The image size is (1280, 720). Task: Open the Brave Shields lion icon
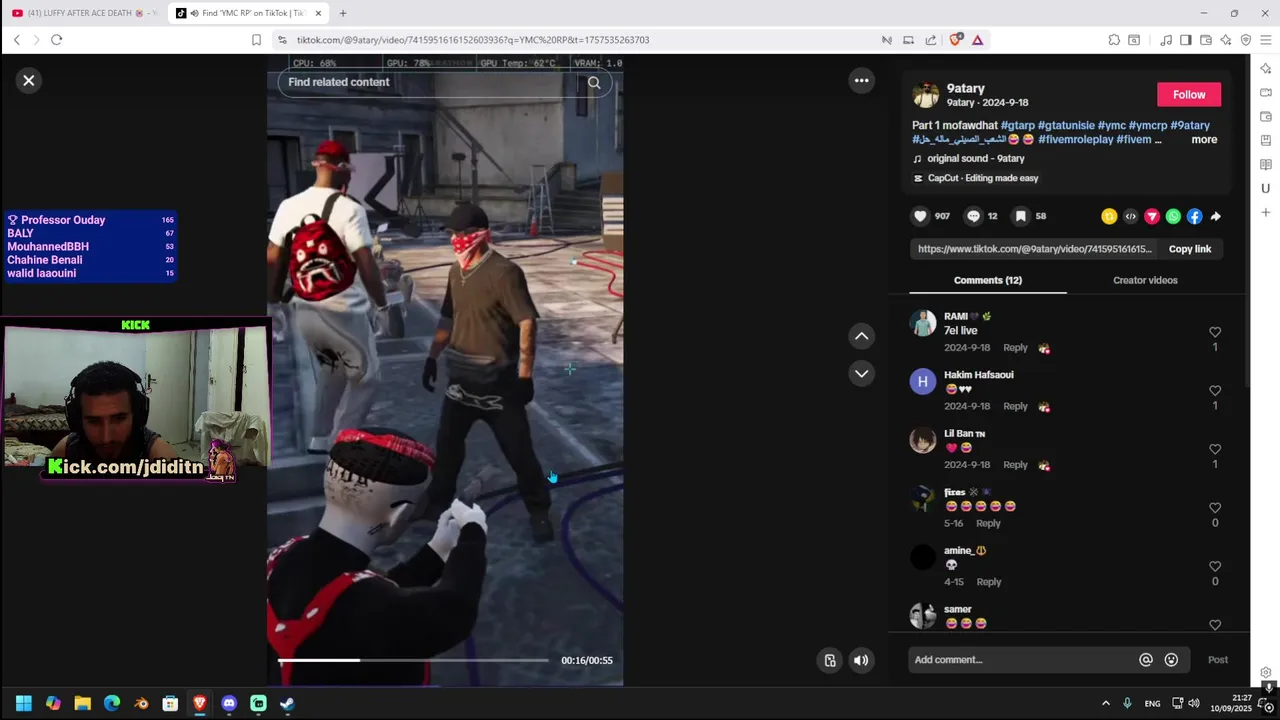[956, 40]
